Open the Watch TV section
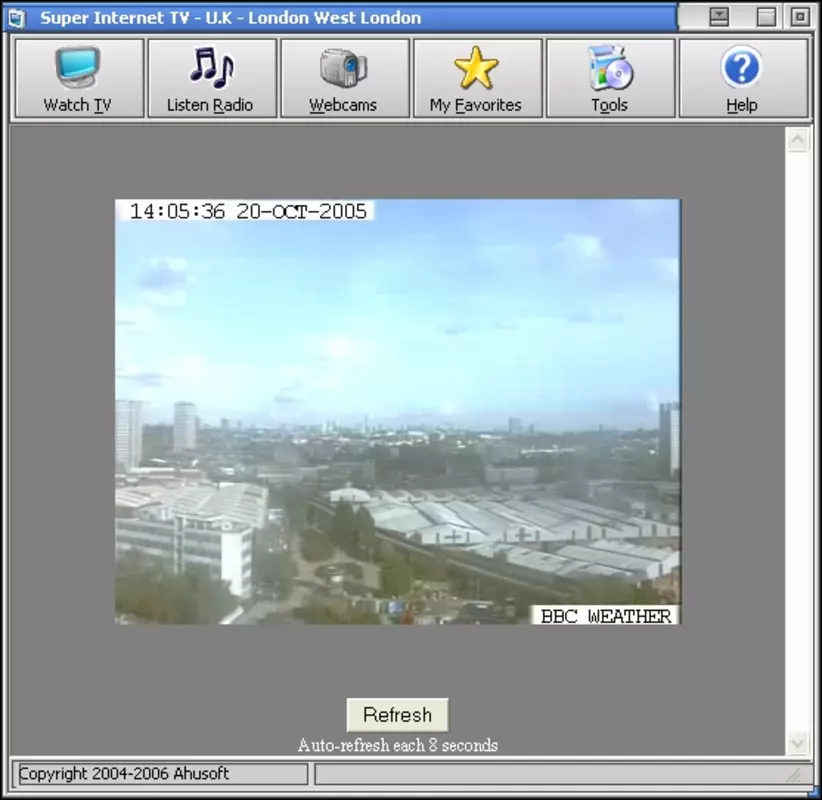The image size is (822, 800). coord(79,78)
